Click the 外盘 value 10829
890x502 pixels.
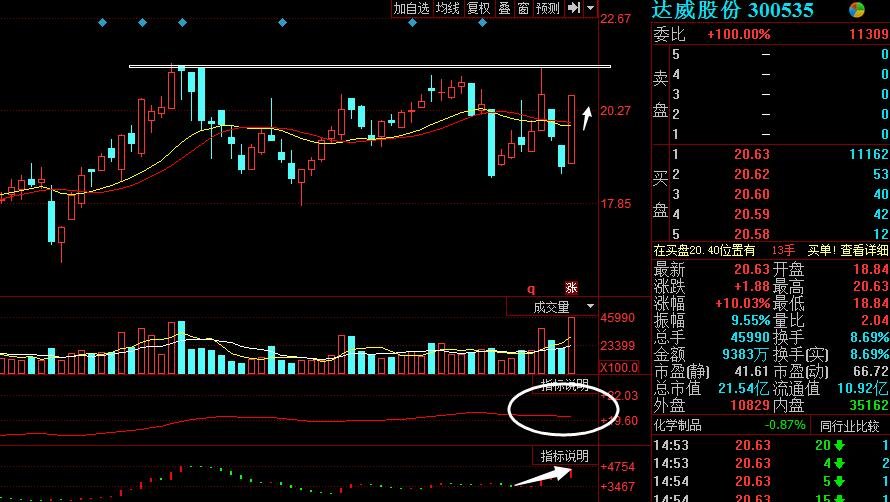click(x=752, y=406)
